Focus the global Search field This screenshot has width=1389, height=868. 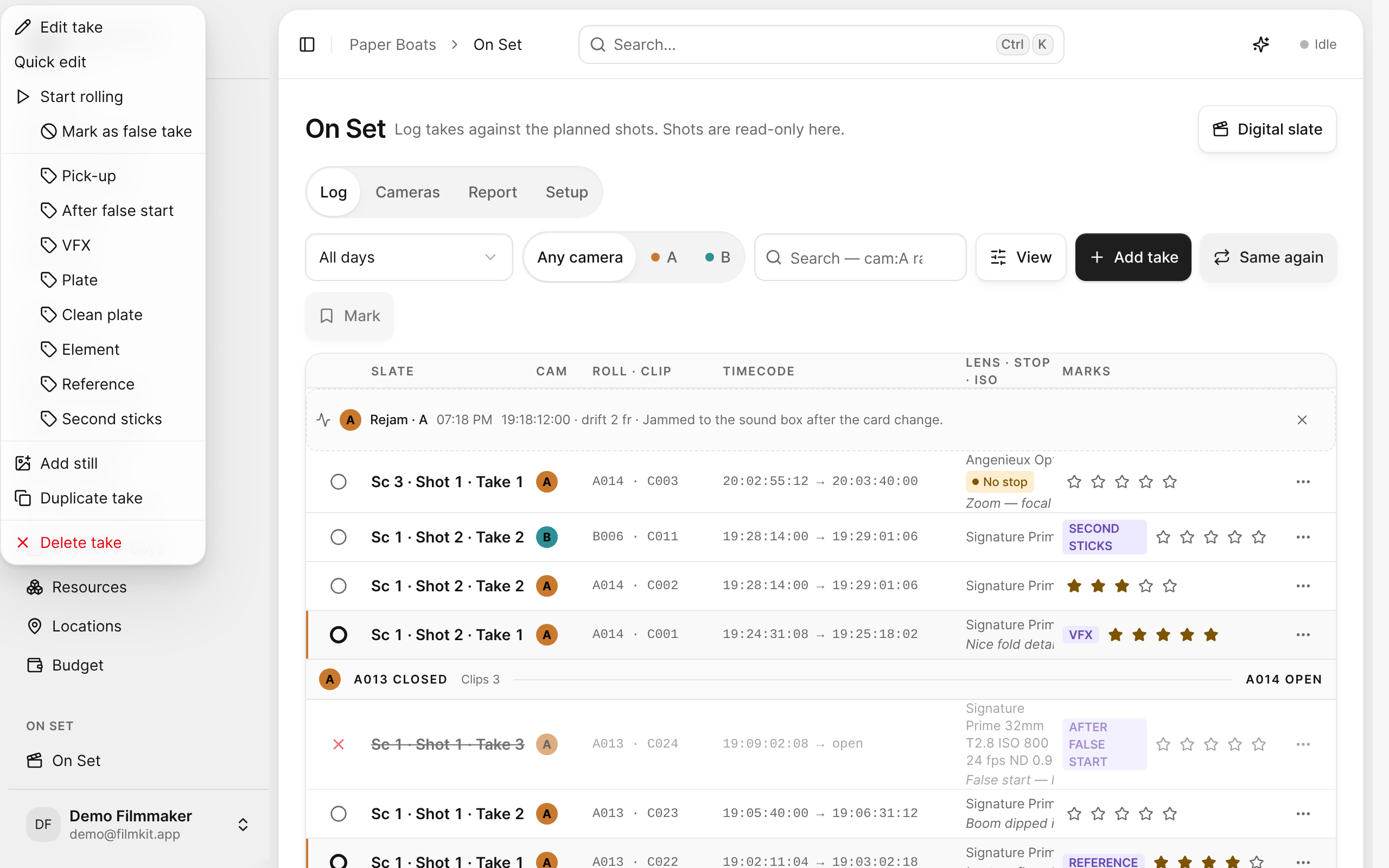[821, 44]
